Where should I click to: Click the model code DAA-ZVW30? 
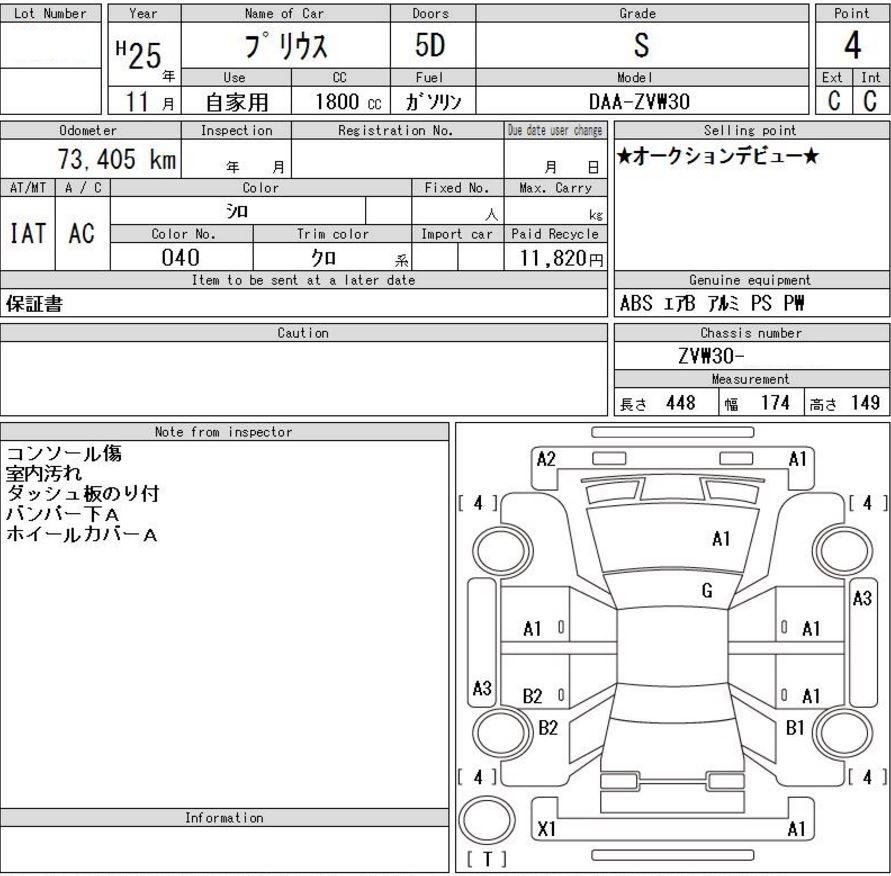coord(639,102)
